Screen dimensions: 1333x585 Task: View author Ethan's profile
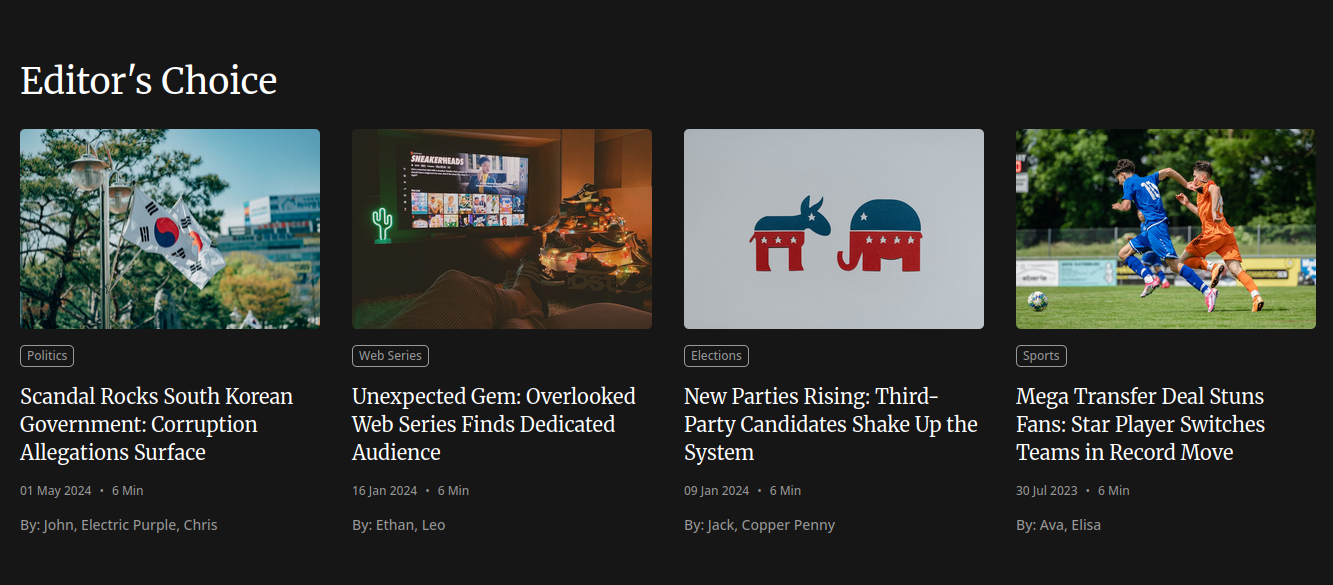394,525
